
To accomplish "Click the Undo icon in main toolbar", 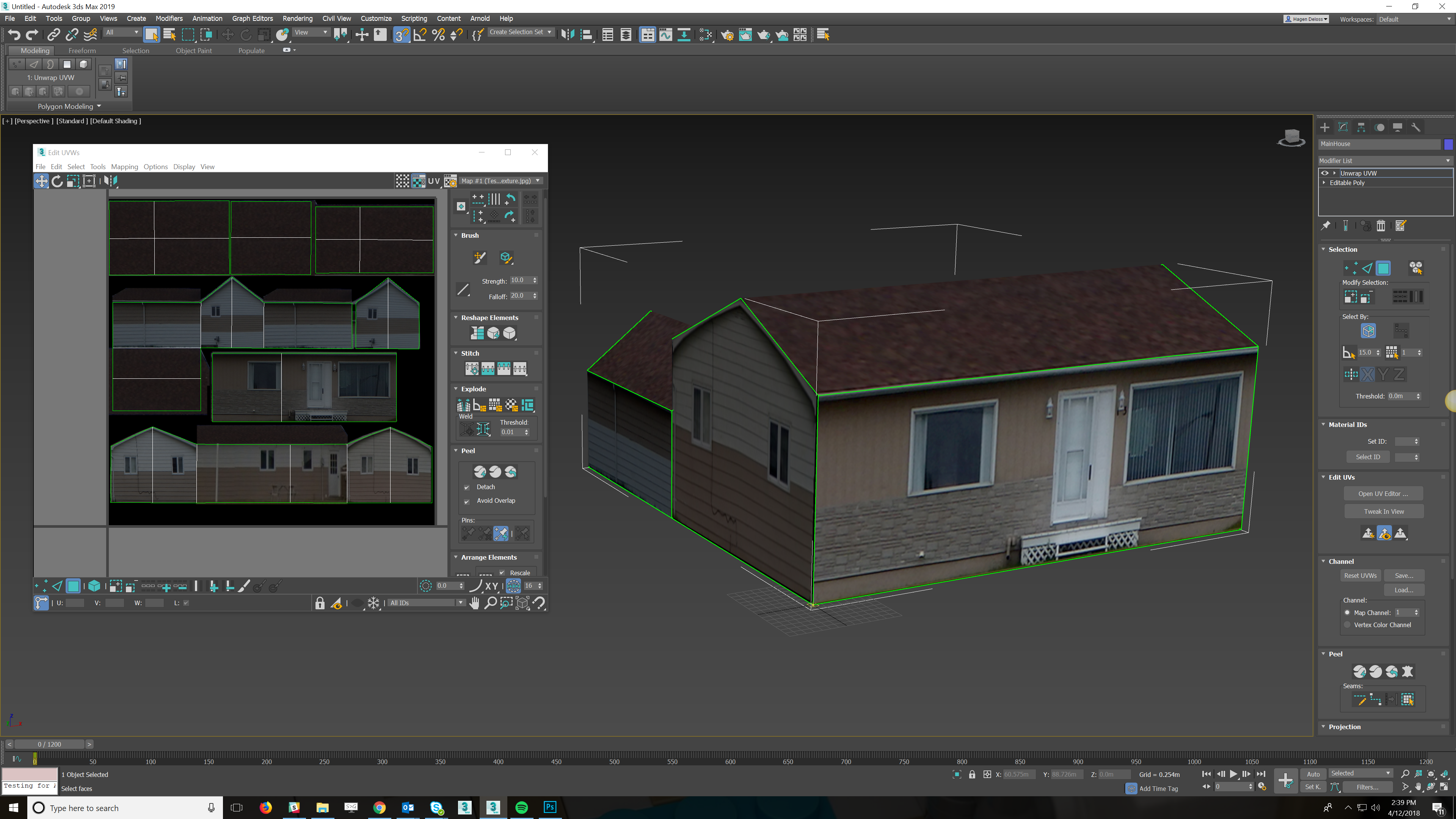I will coord(14,35).
